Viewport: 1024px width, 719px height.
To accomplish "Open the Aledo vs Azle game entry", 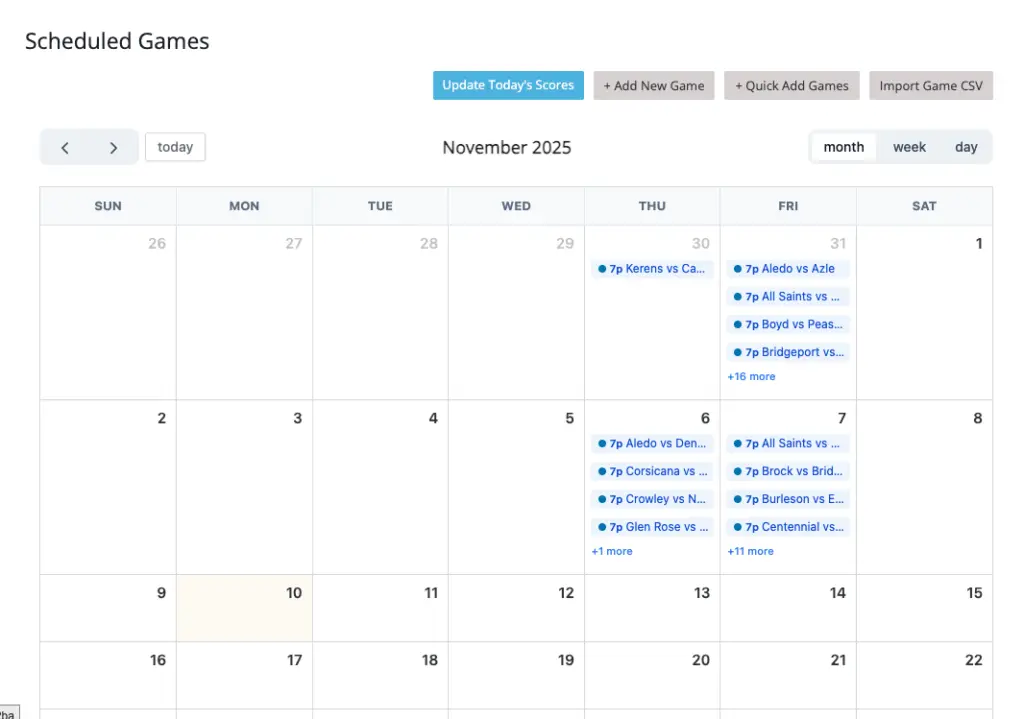I will (788, 268).
